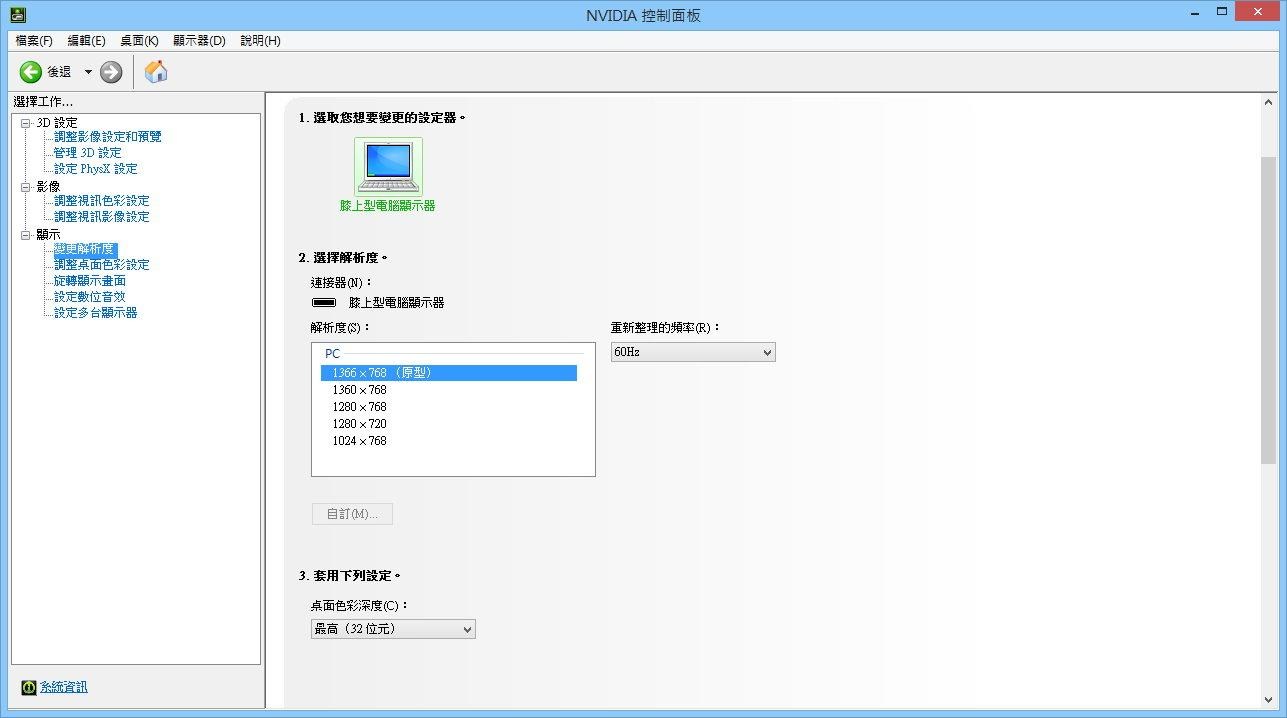Open the 最高 (32 位元) color depth dropdown
Screen dimensions: 1287x718
tap(393, 629)
